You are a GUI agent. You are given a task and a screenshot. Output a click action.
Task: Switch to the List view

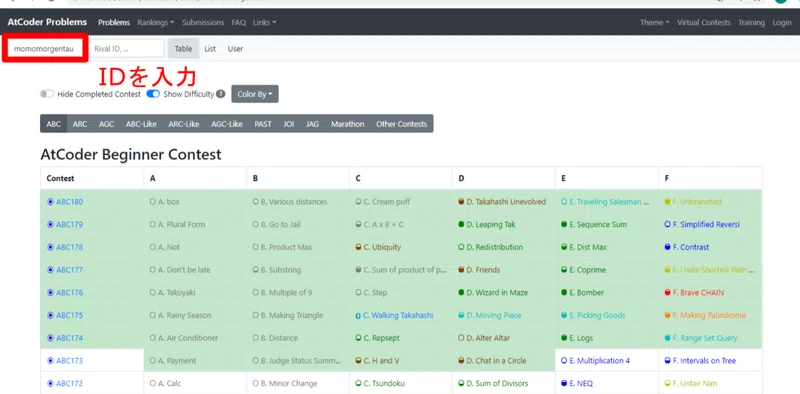coord(210,49)
